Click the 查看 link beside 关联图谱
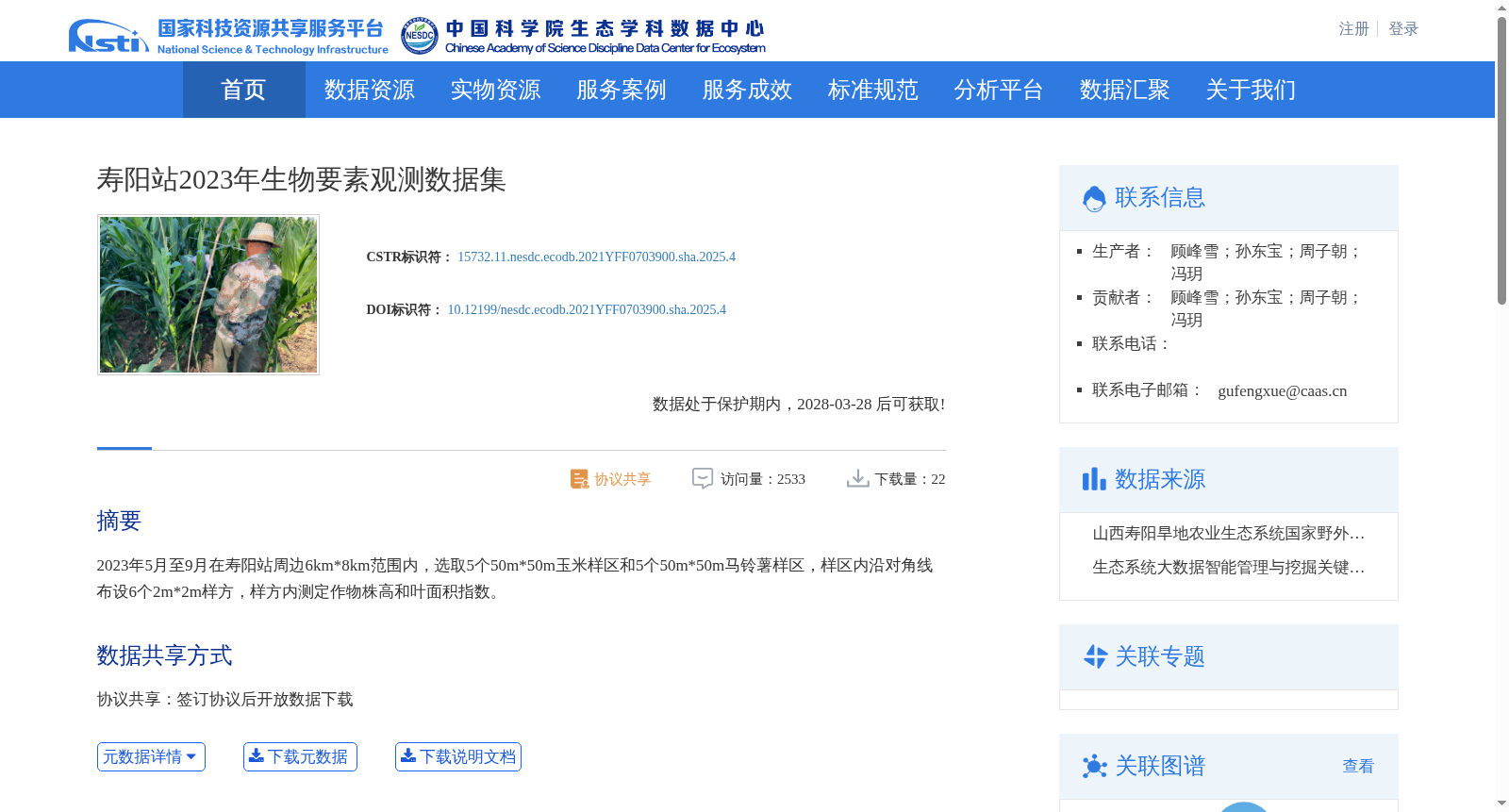This screenshot has height=812, width=1509. pos(1358,766)
